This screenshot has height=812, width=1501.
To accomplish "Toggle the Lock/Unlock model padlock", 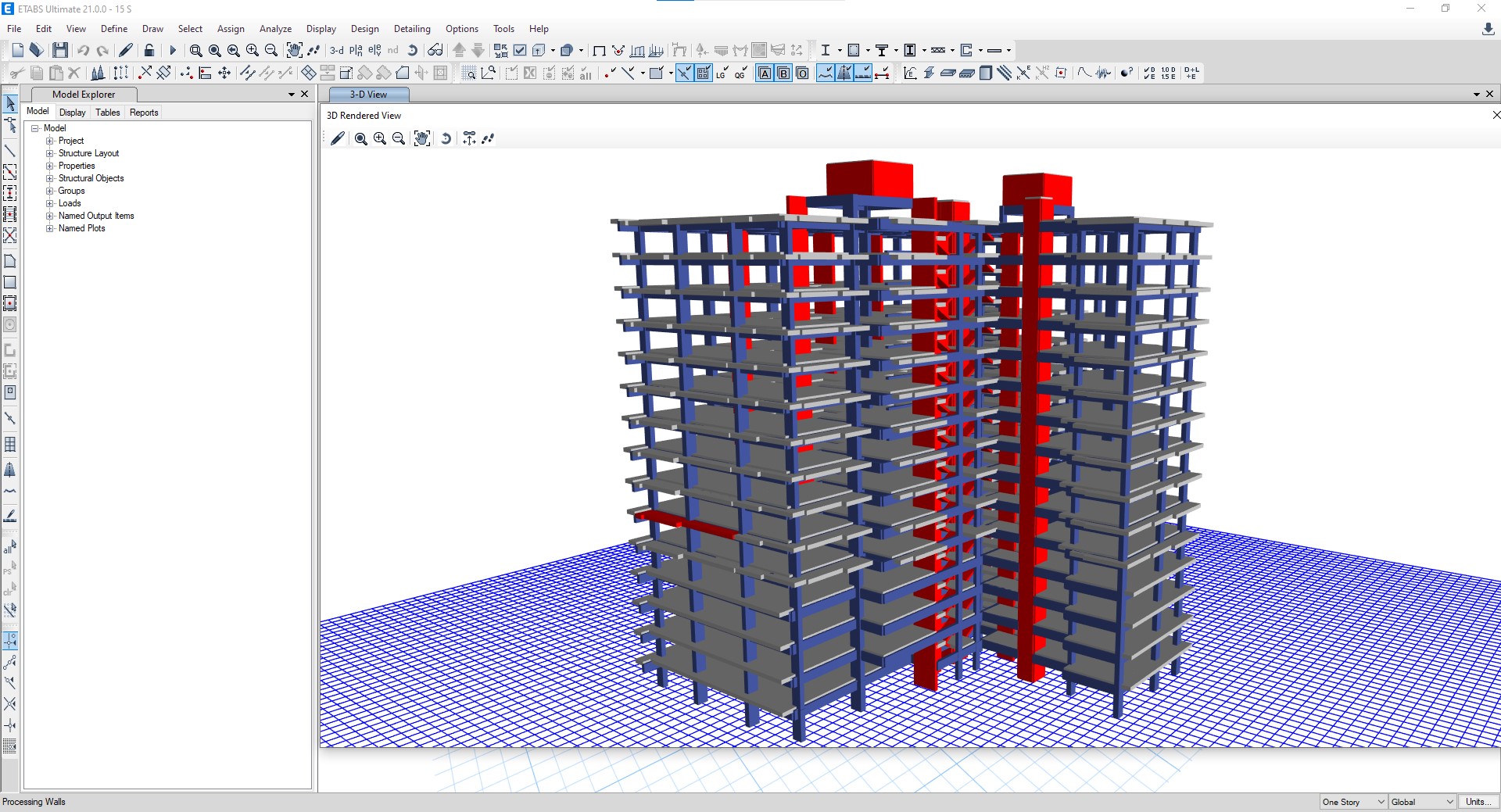I will tap(149, 50).
